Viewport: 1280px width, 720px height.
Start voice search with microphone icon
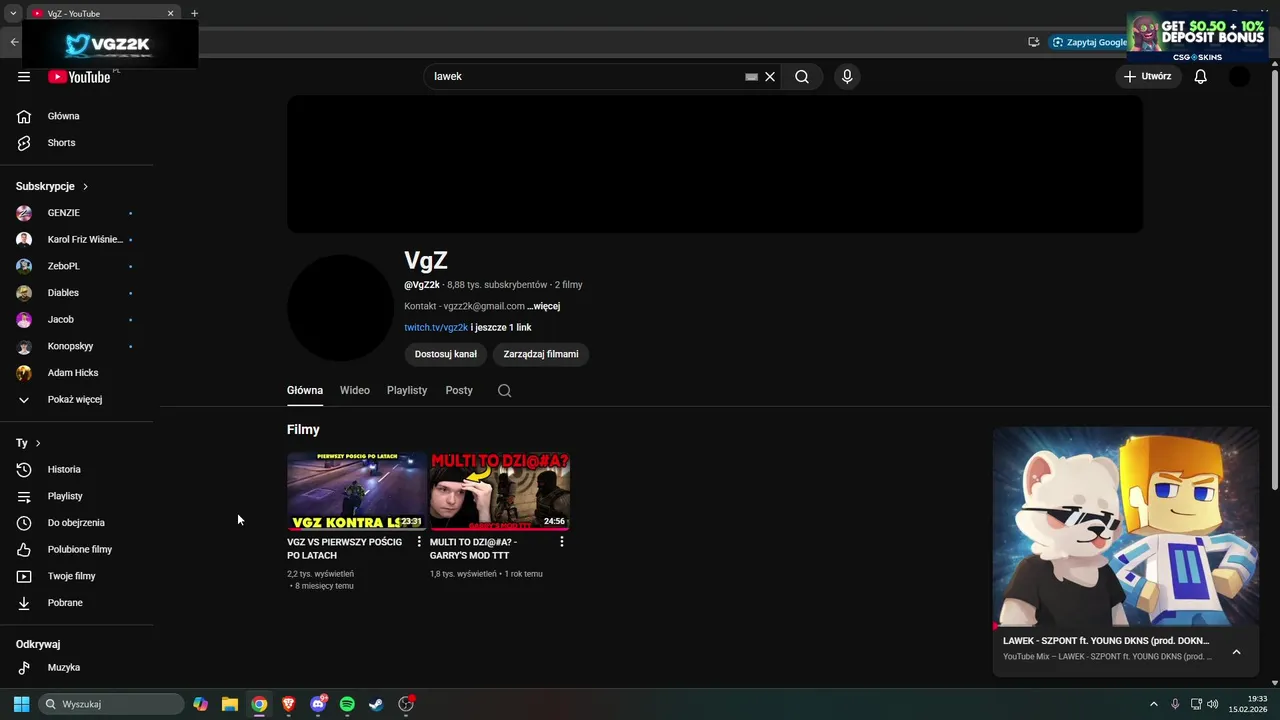(847, 77)
